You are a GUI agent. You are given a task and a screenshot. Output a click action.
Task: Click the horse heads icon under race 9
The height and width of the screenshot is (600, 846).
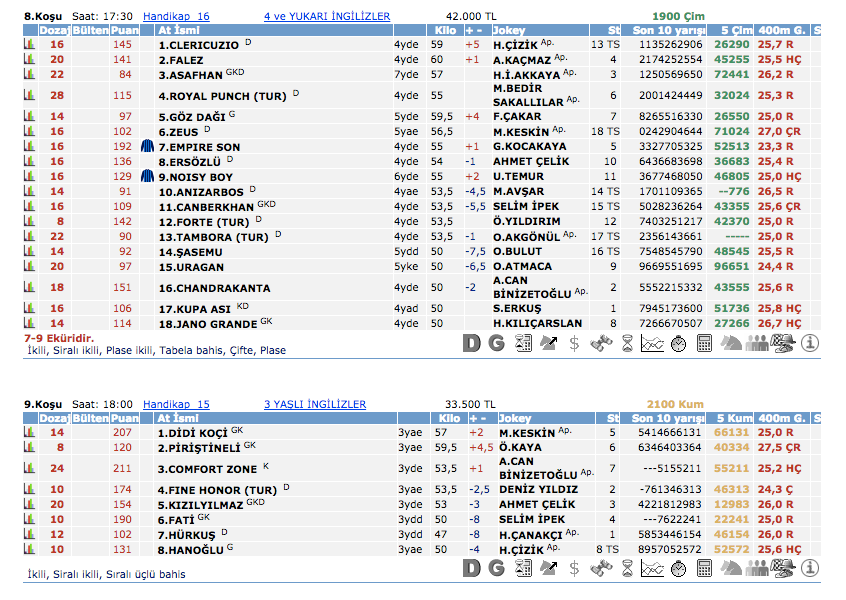731,568
